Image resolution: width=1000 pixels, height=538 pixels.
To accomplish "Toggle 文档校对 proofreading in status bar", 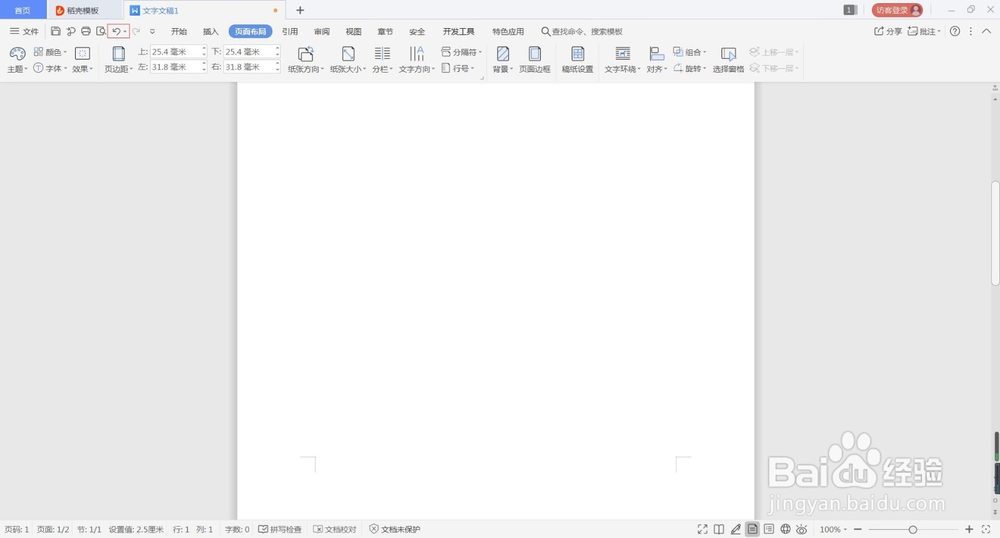I will [335, 529].
